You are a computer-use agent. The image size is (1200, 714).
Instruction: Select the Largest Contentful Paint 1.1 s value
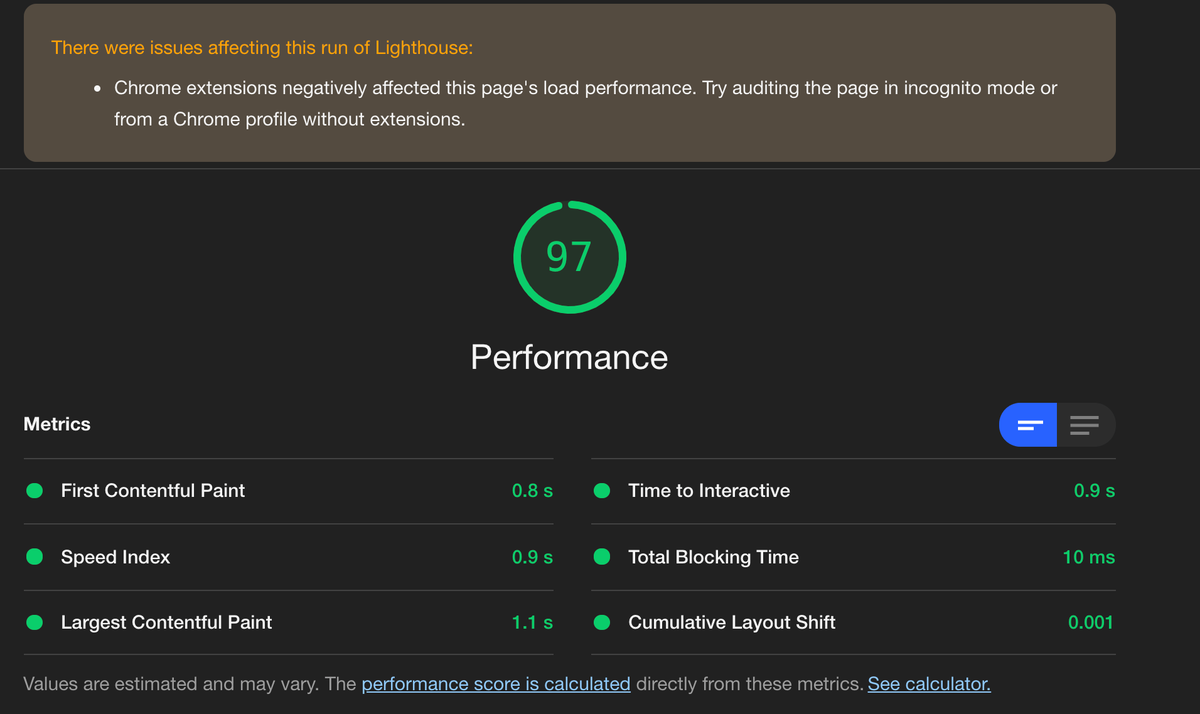tap(532, 622)
